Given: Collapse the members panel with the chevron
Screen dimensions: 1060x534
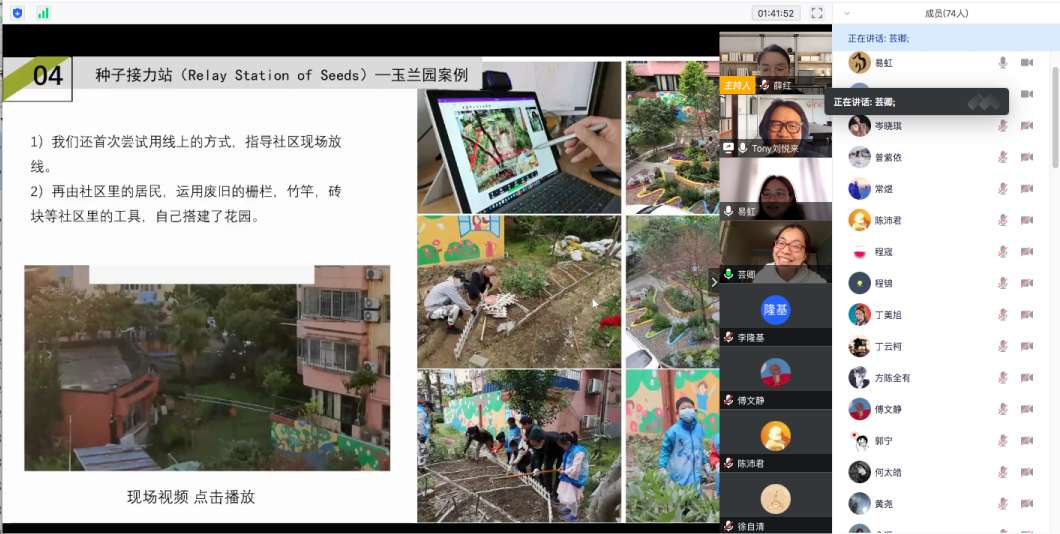Looking at the screenshot, I should point(847,13).
